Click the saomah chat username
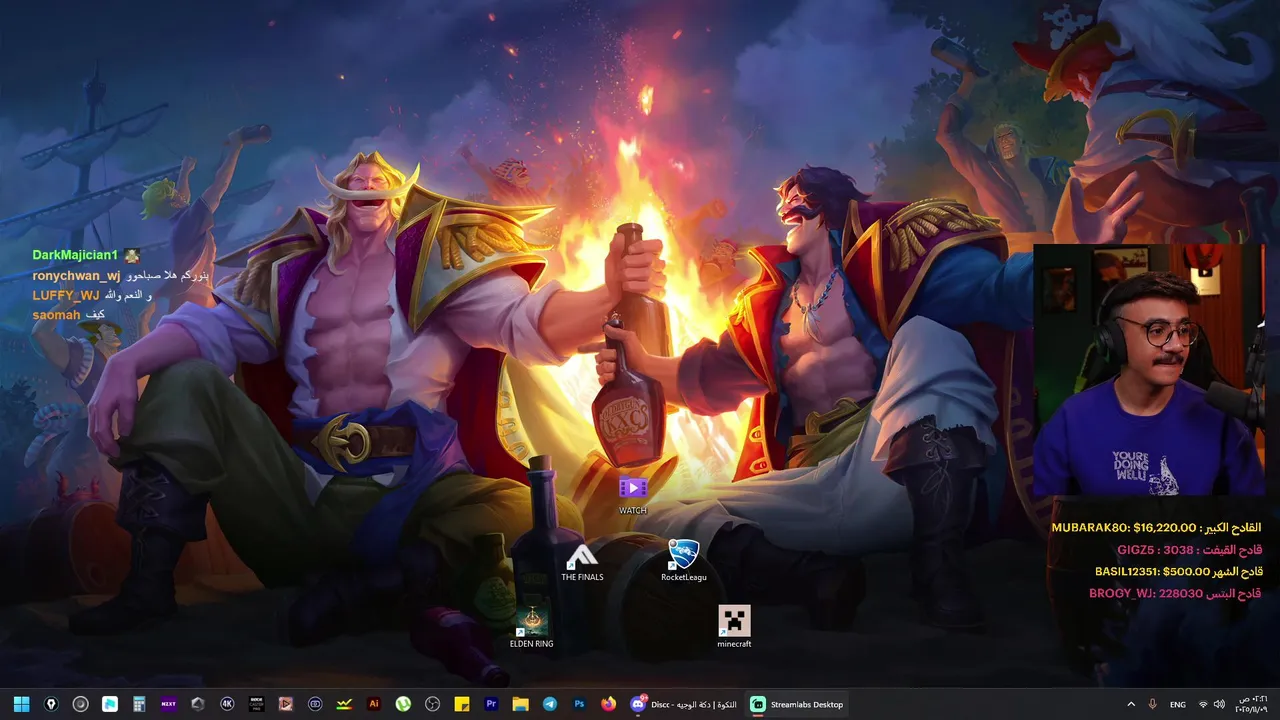Viewport: 1280px width, 720px height. 56,315
